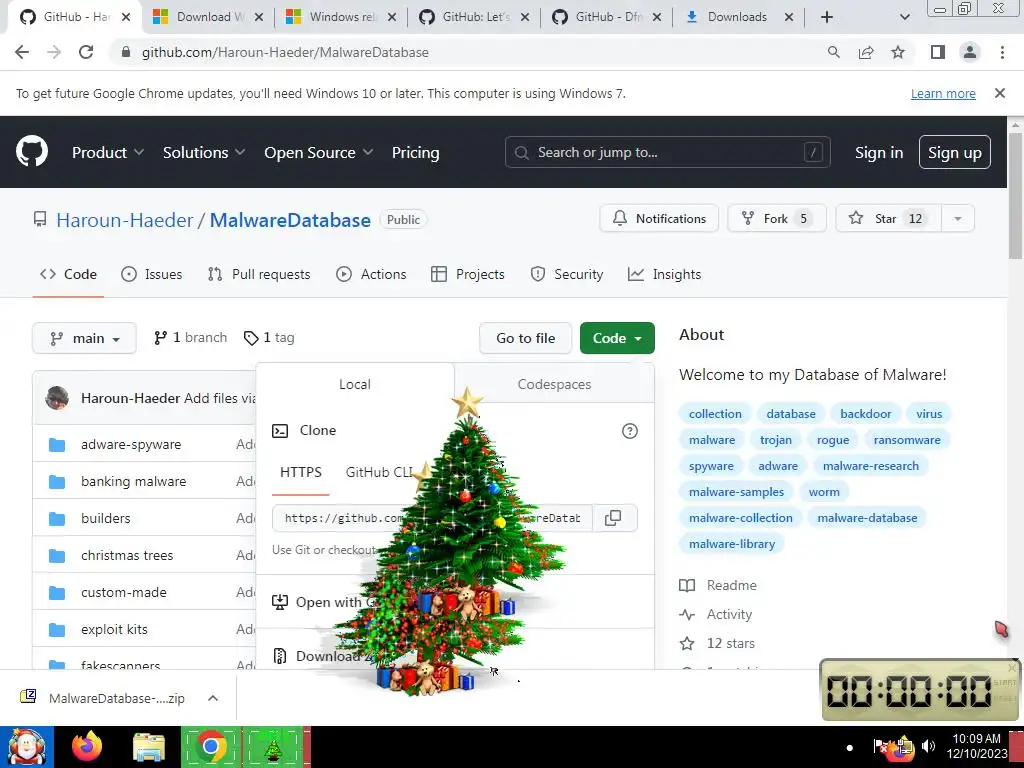Viewport: 1024px width, 768px height.
Task: Expand MalwareDatabase zip download options
Action: pos(213,698)
